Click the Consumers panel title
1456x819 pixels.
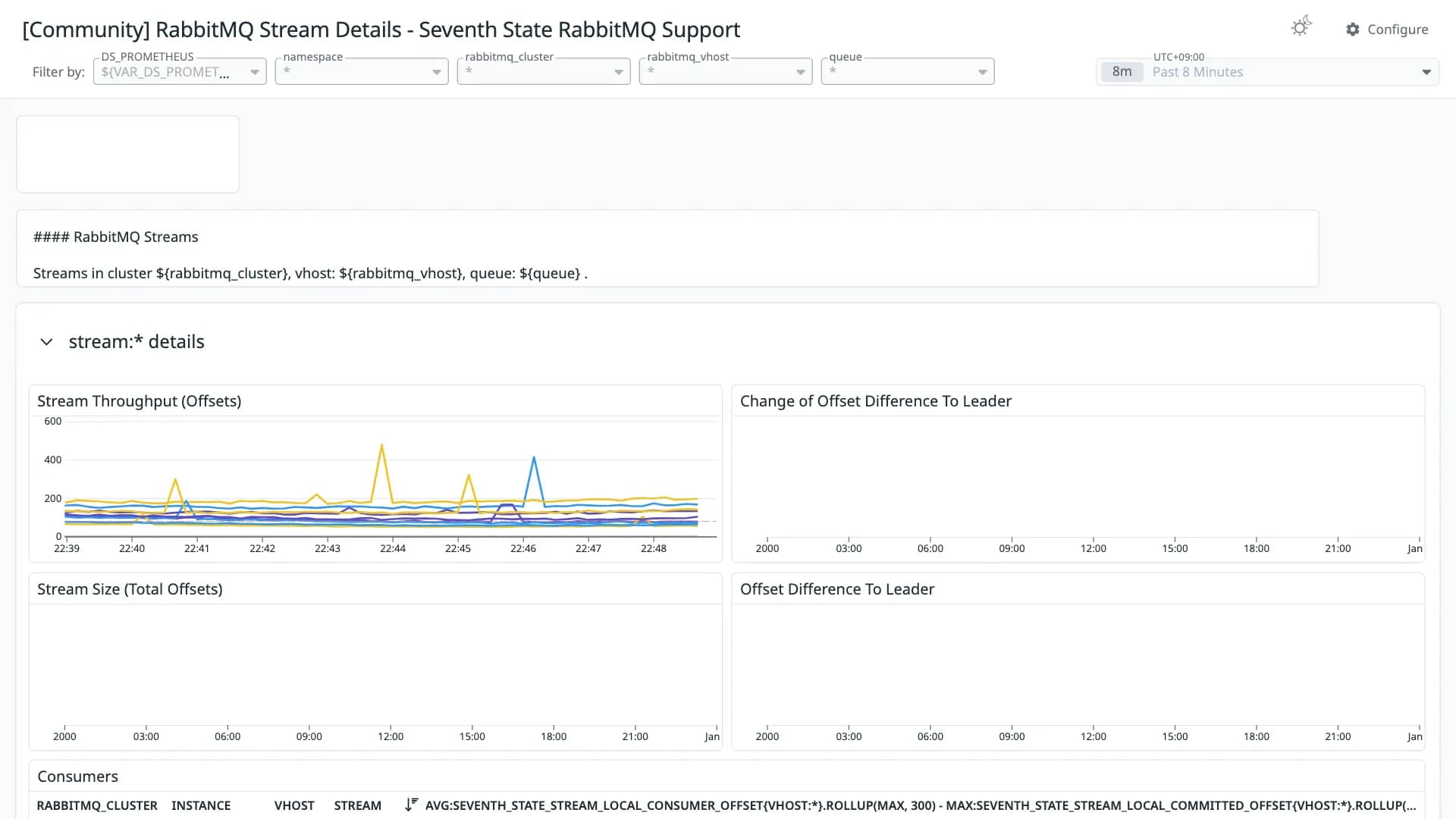pyautogui.click(x=78, y=777)
